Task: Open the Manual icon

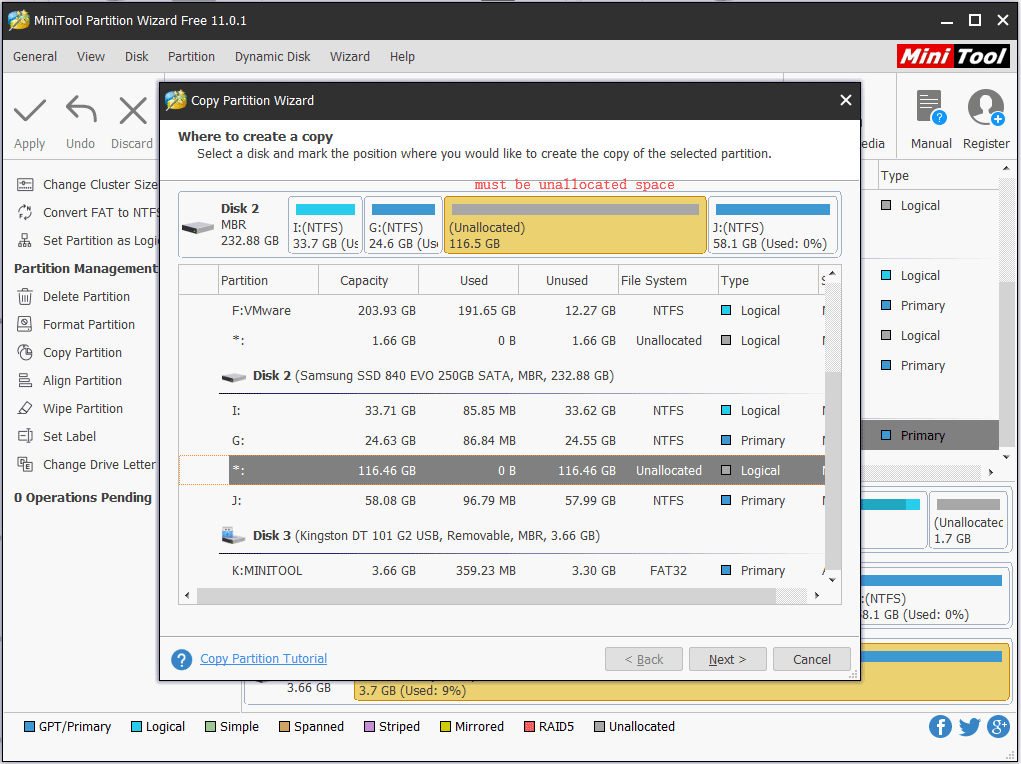Action: point(930,107)
